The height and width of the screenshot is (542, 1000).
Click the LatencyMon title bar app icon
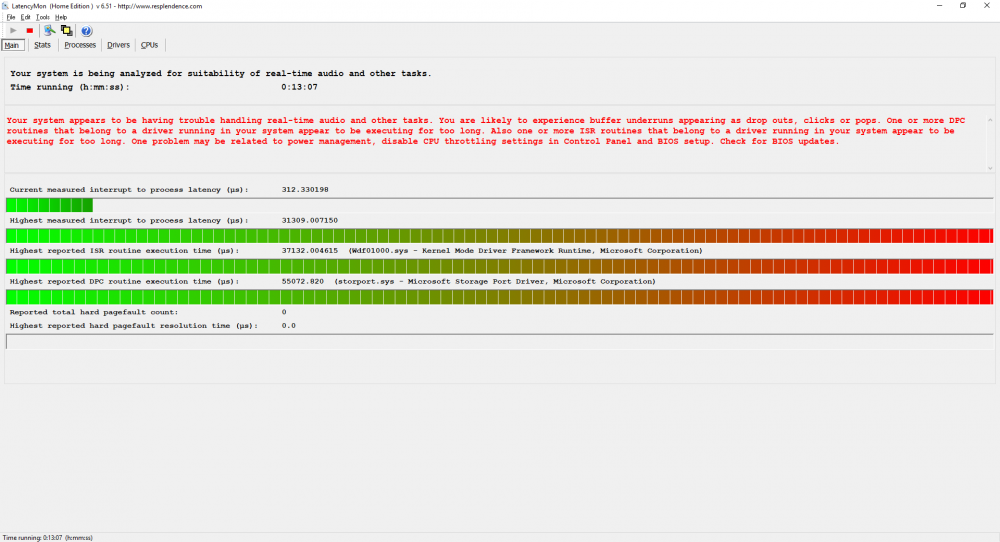tap(6, 6)
